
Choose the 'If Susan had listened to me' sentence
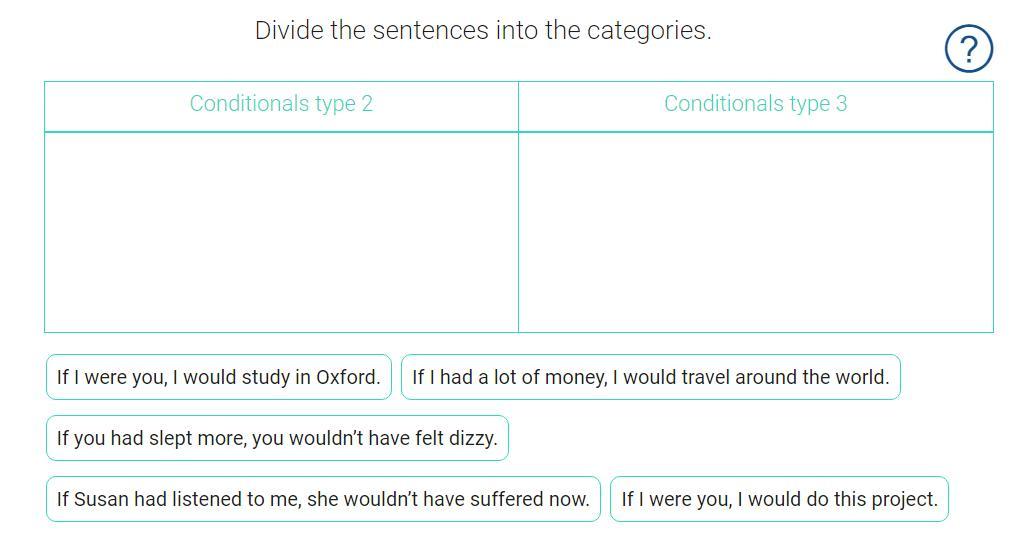point(323,499)
